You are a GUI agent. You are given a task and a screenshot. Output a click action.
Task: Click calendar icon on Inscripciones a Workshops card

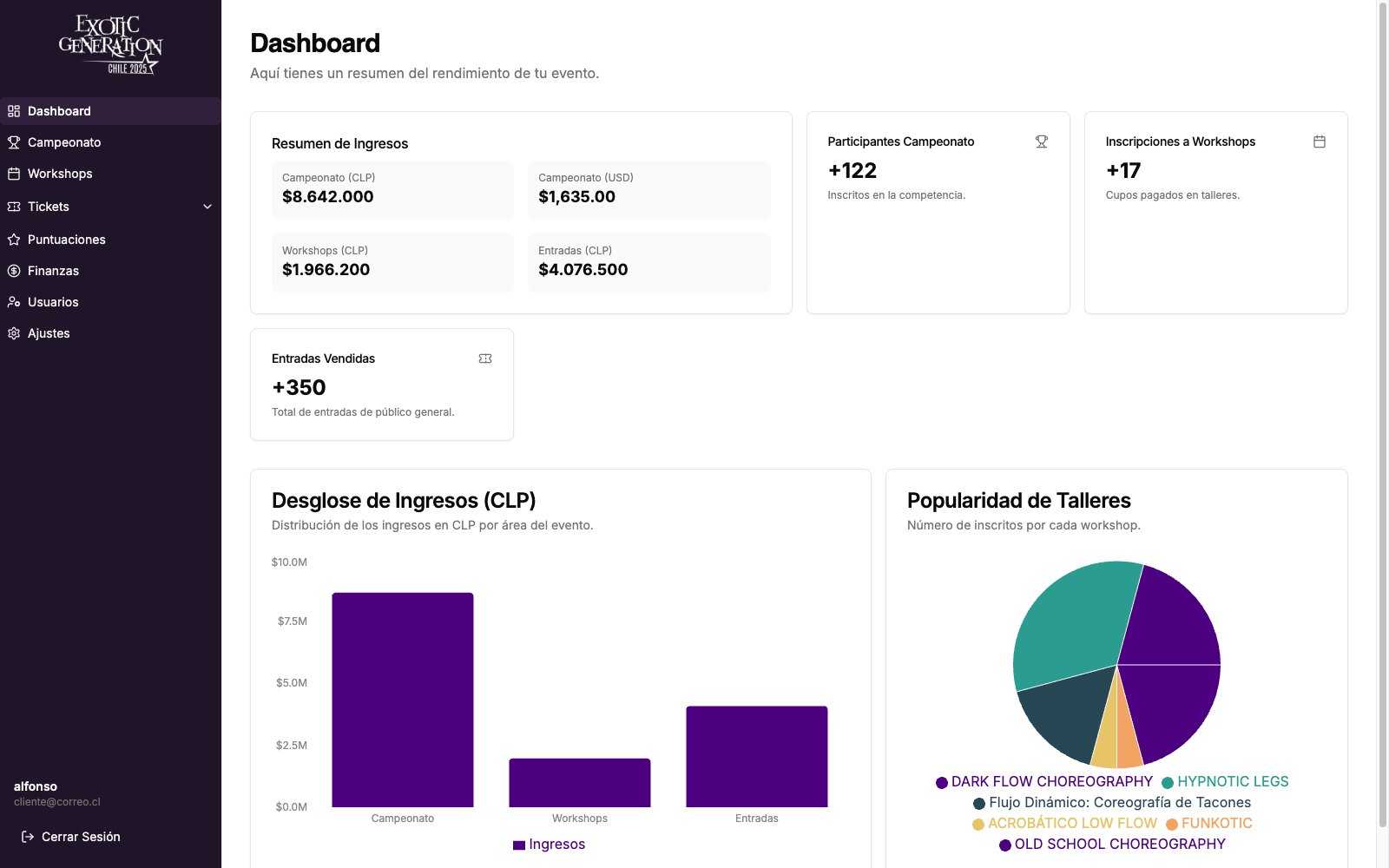pyautogui.click(x=1320, y=141)
